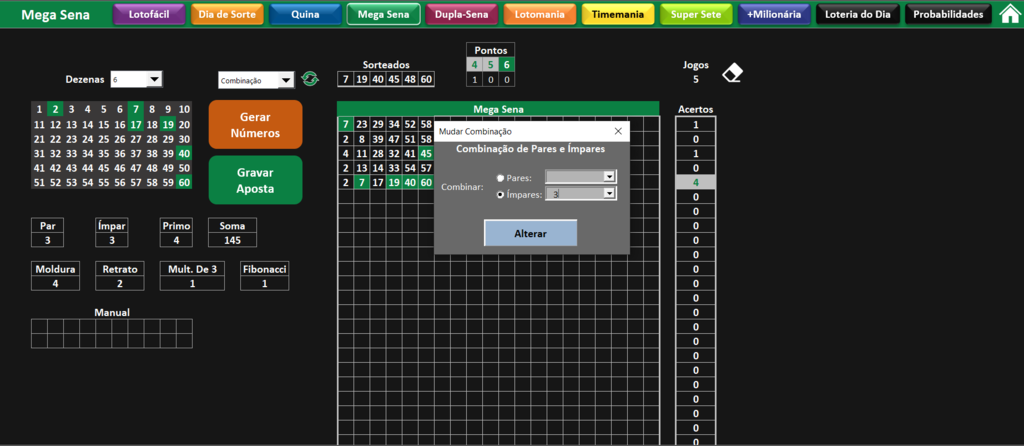This screenshot has width=1024, height=446.
Task: Click the Fibonacci value box
Action: [264, 283]
